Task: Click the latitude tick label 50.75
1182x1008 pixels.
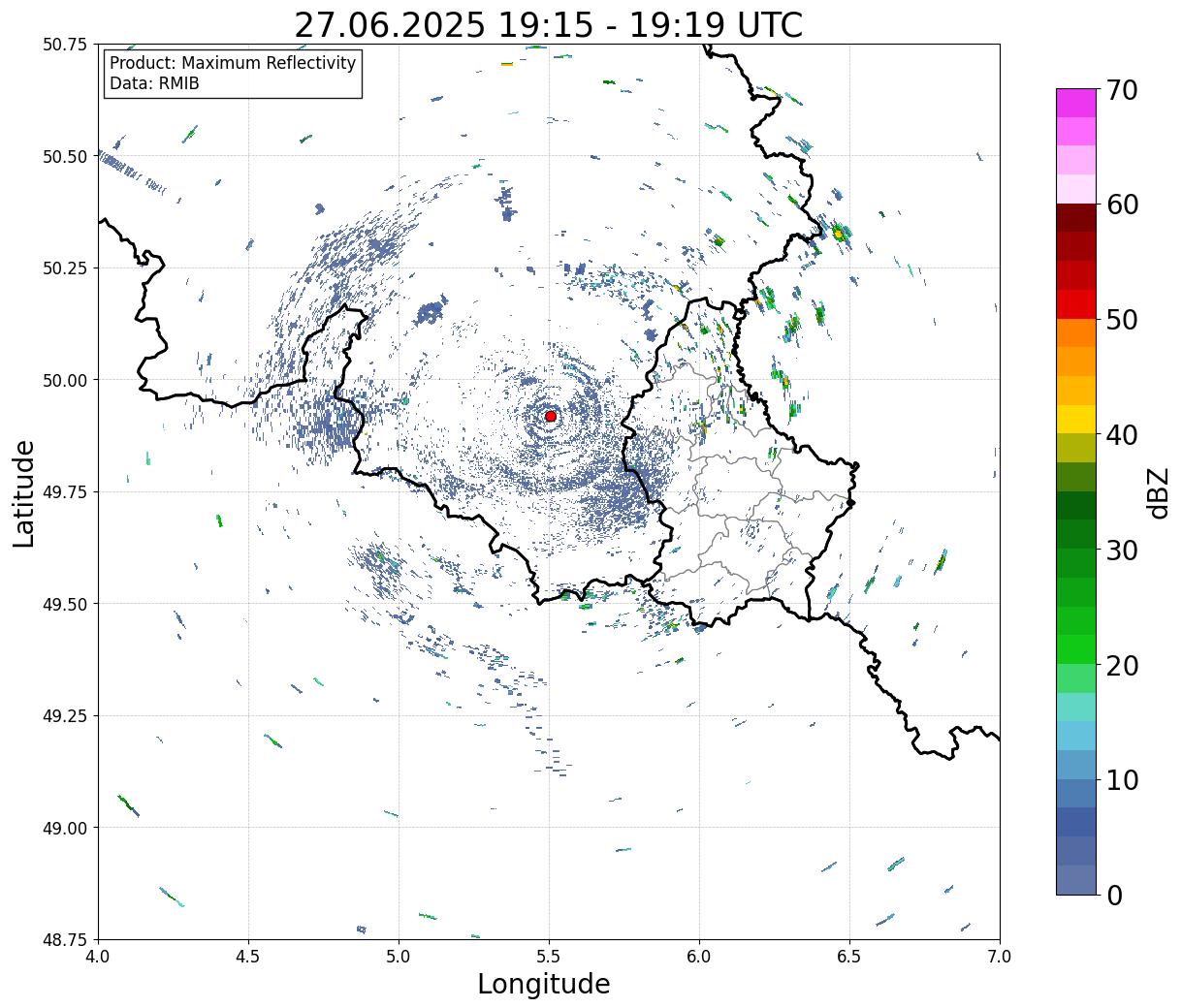Action: (x=65, y=45)
